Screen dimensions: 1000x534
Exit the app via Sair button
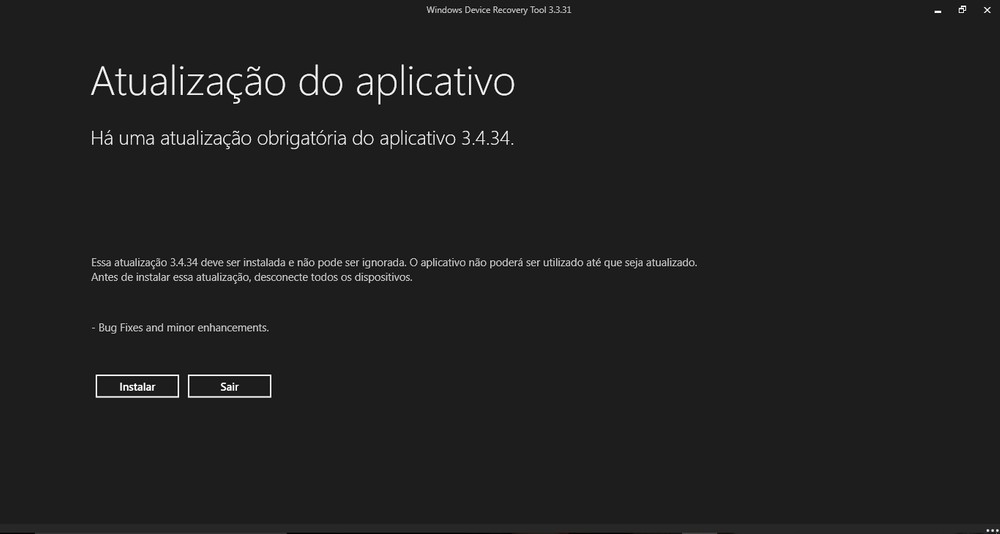(x=230, y=386)
